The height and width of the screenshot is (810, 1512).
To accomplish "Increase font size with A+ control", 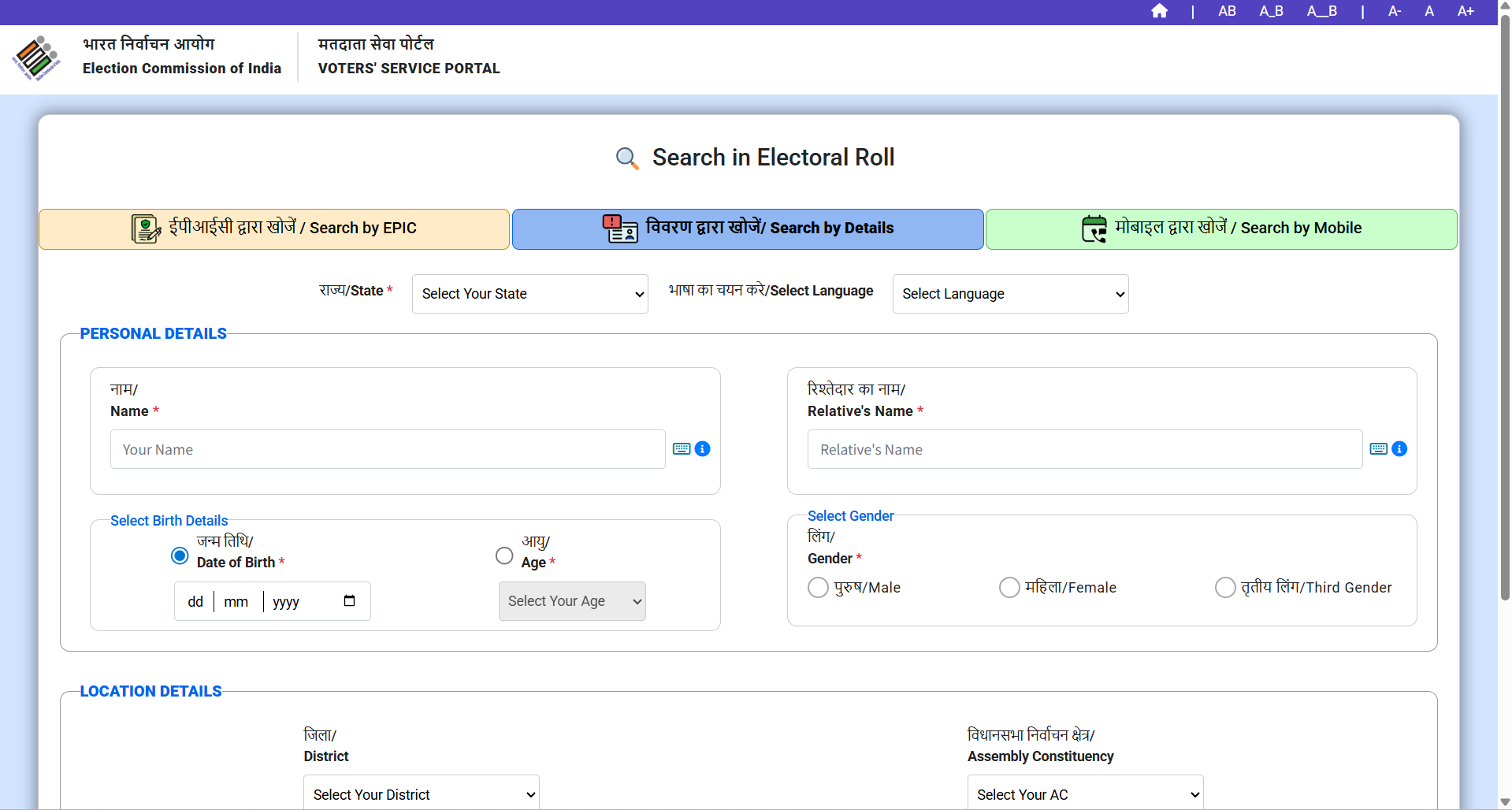I will tap(1465, 11).
